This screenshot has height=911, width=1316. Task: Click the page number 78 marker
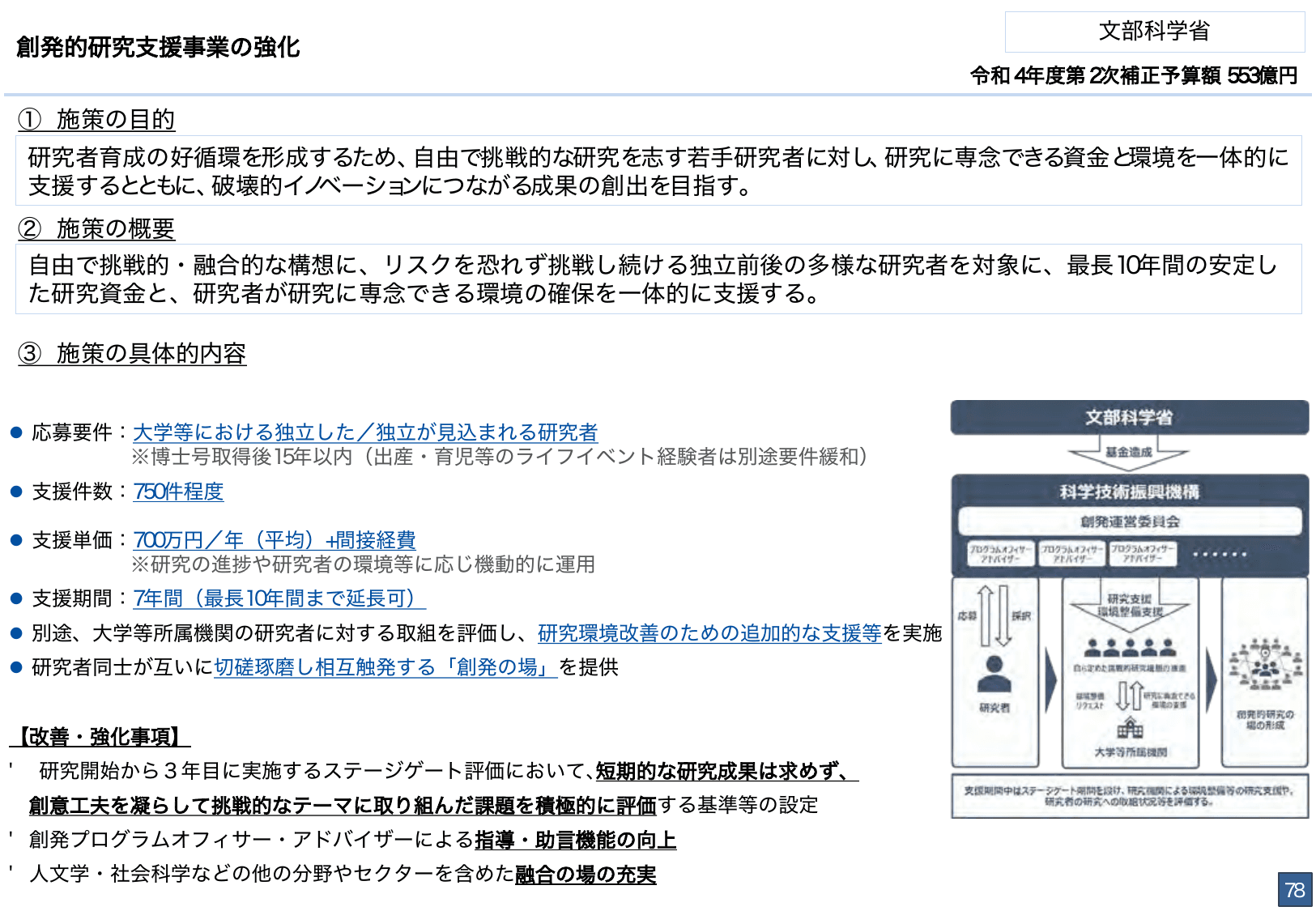[1297, 889]
